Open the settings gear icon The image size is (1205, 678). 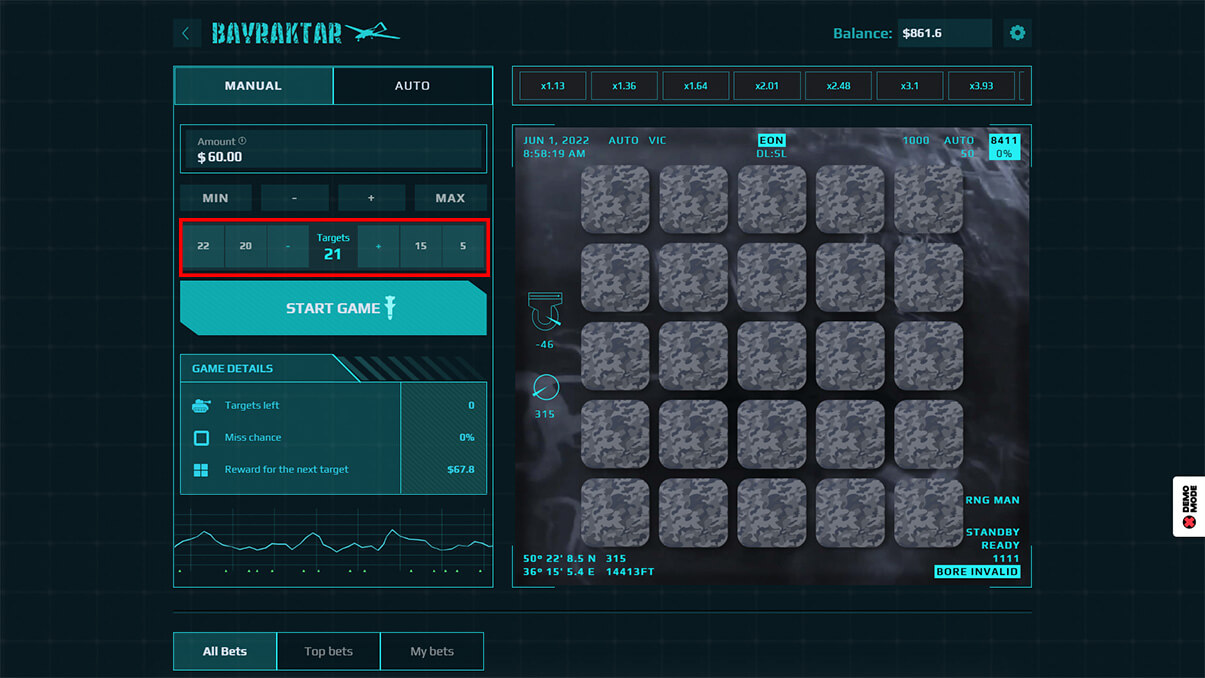point(1017,33)
